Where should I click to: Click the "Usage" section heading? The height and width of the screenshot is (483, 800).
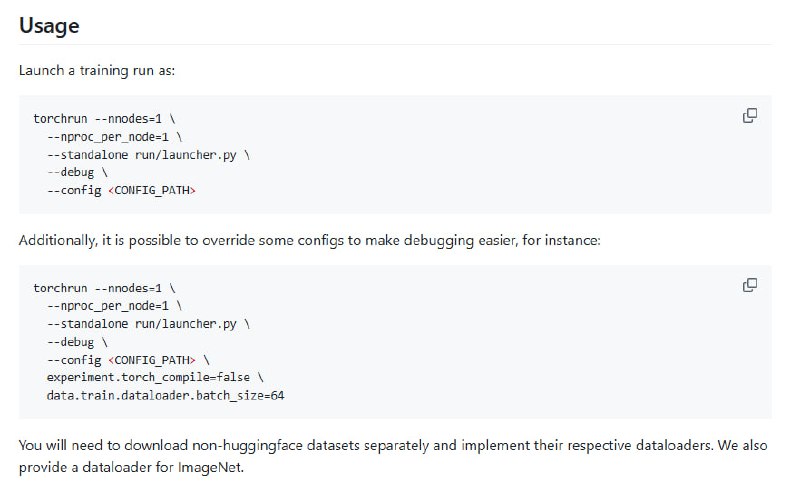pos(49,27)
